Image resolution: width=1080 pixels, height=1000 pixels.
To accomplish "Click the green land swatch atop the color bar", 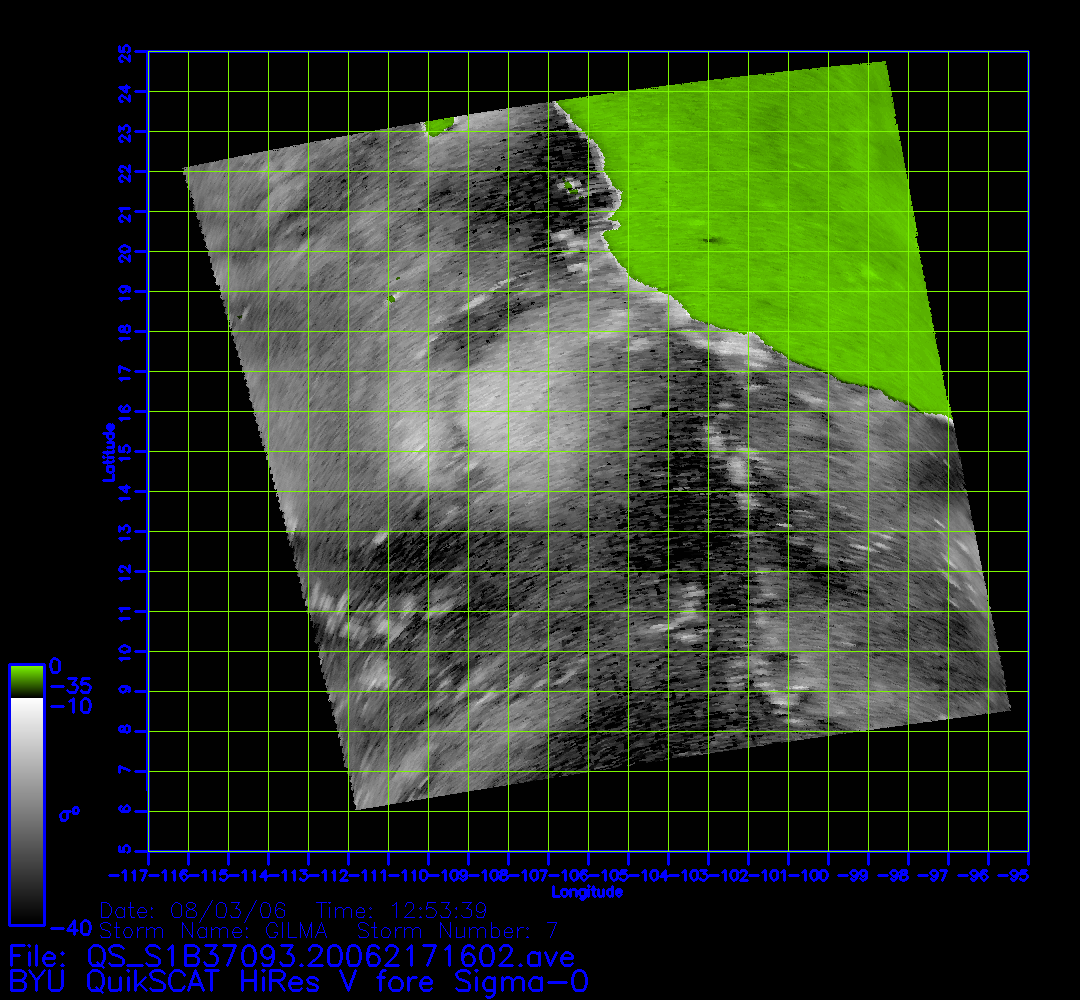I will (x=26, y=681).
